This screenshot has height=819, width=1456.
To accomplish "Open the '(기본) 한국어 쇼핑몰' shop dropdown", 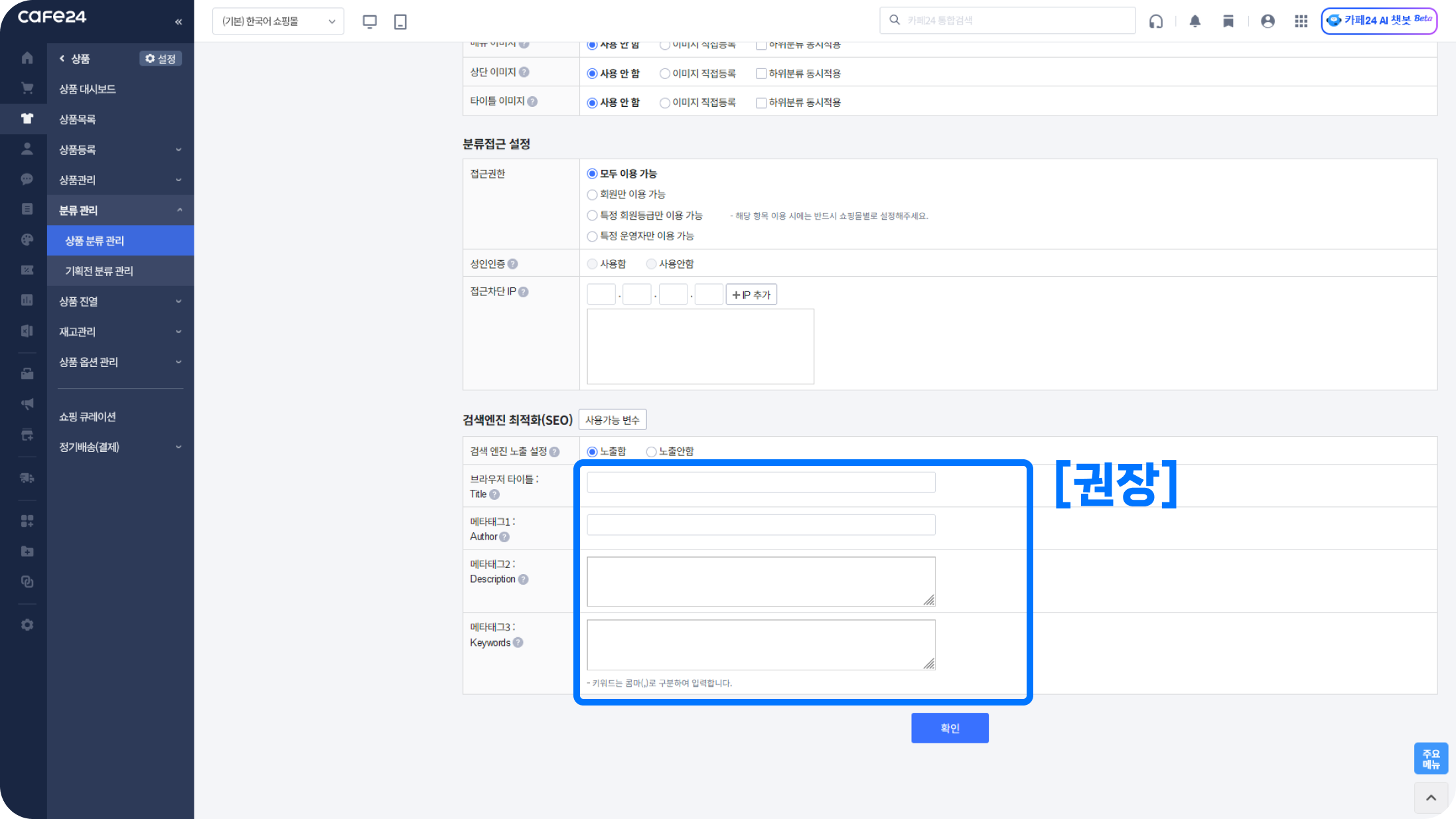I will (x=278, y=21).
